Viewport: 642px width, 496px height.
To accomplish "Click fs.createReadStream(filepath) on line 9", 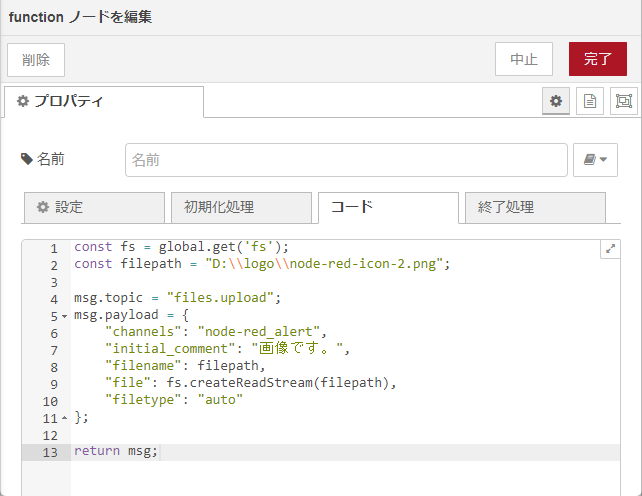I will [x=277, y=383].
